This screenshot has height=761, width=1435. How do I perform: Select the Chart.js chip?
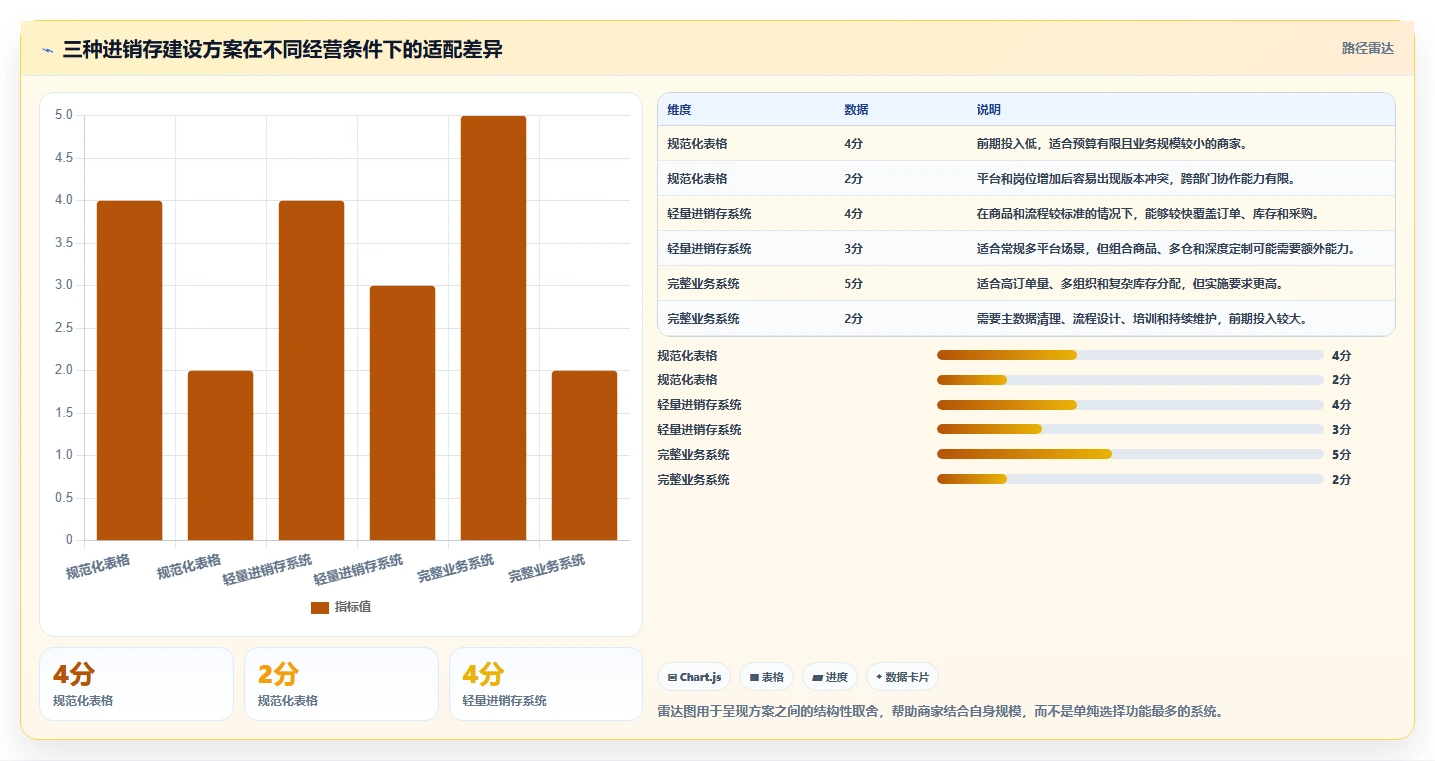coord(694,677)
